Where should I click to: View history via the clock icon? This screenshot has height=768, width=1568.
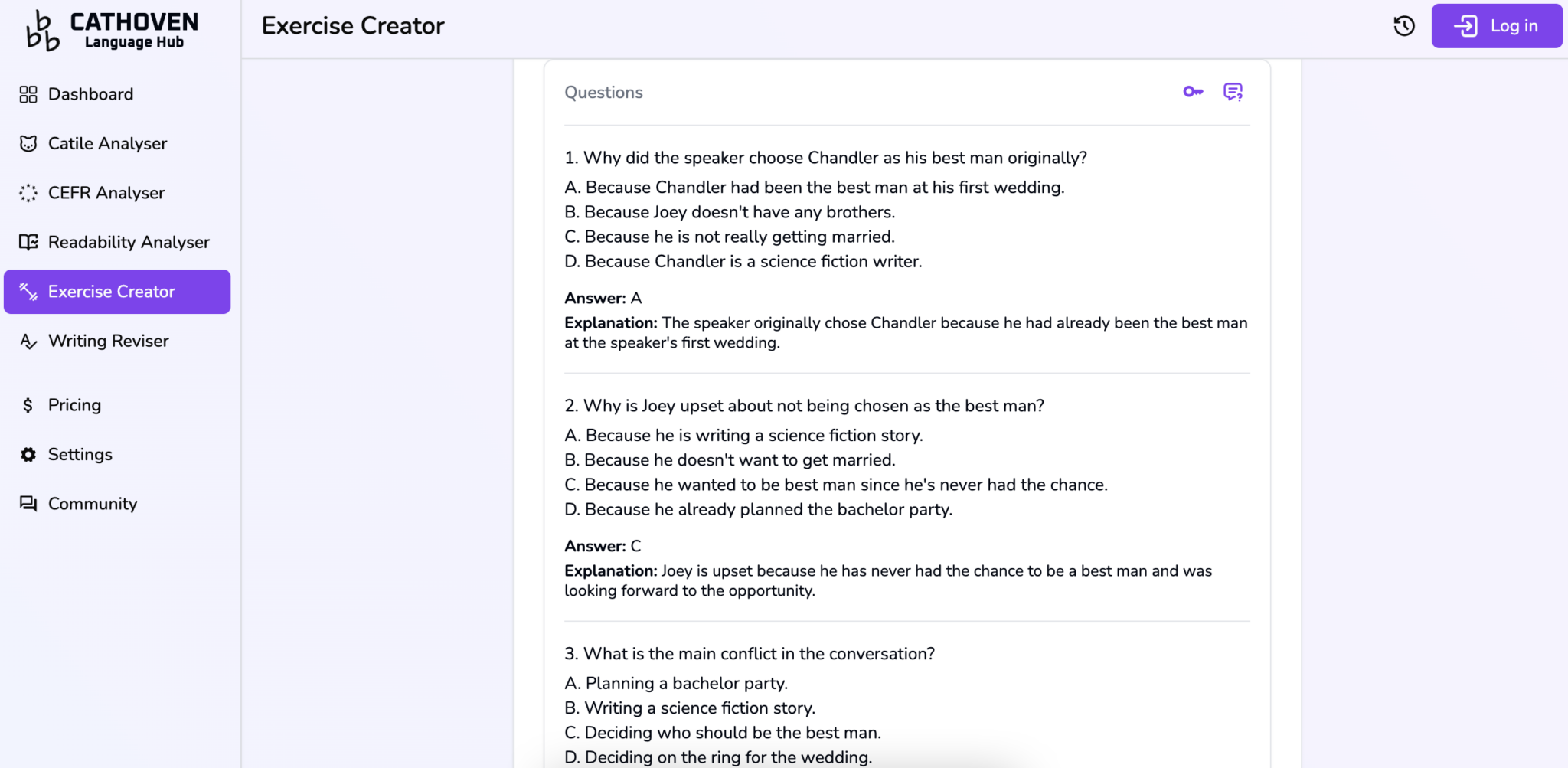pyautogui.click(x=1403, y=25)
